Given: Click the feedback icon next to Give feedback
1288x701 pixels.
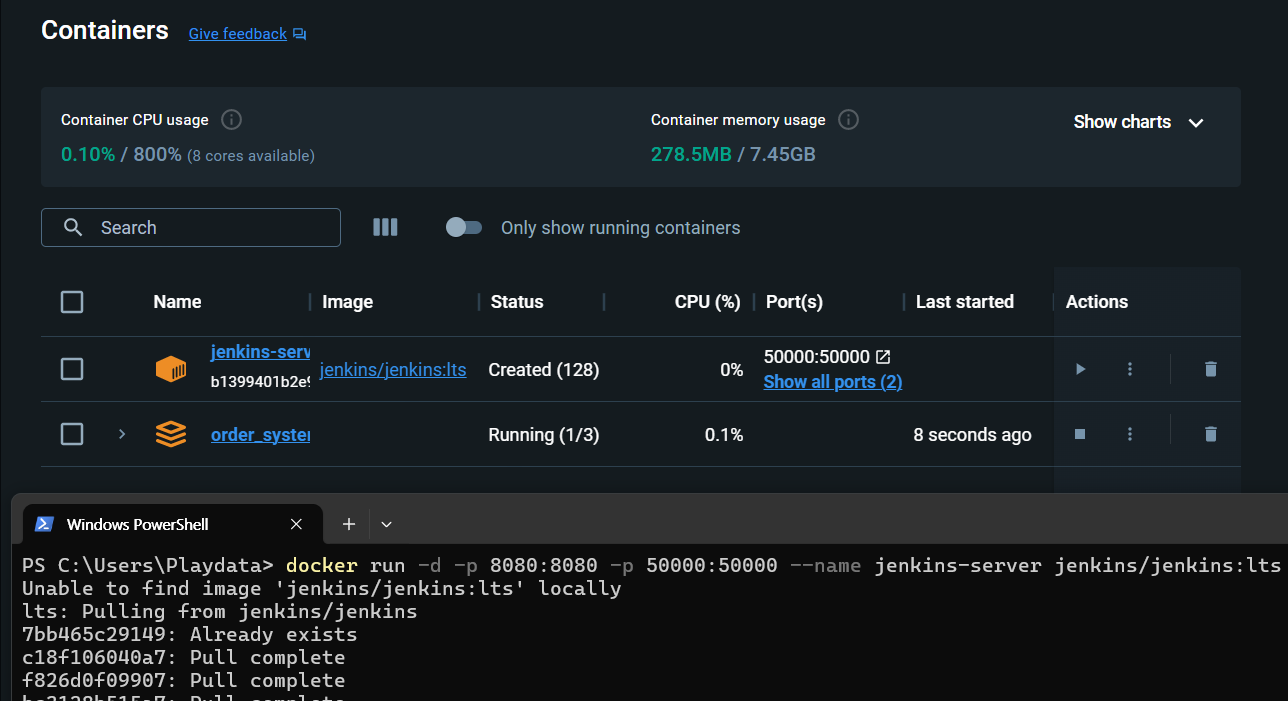Looking at the screenshot, I should (x=299, y=34).
